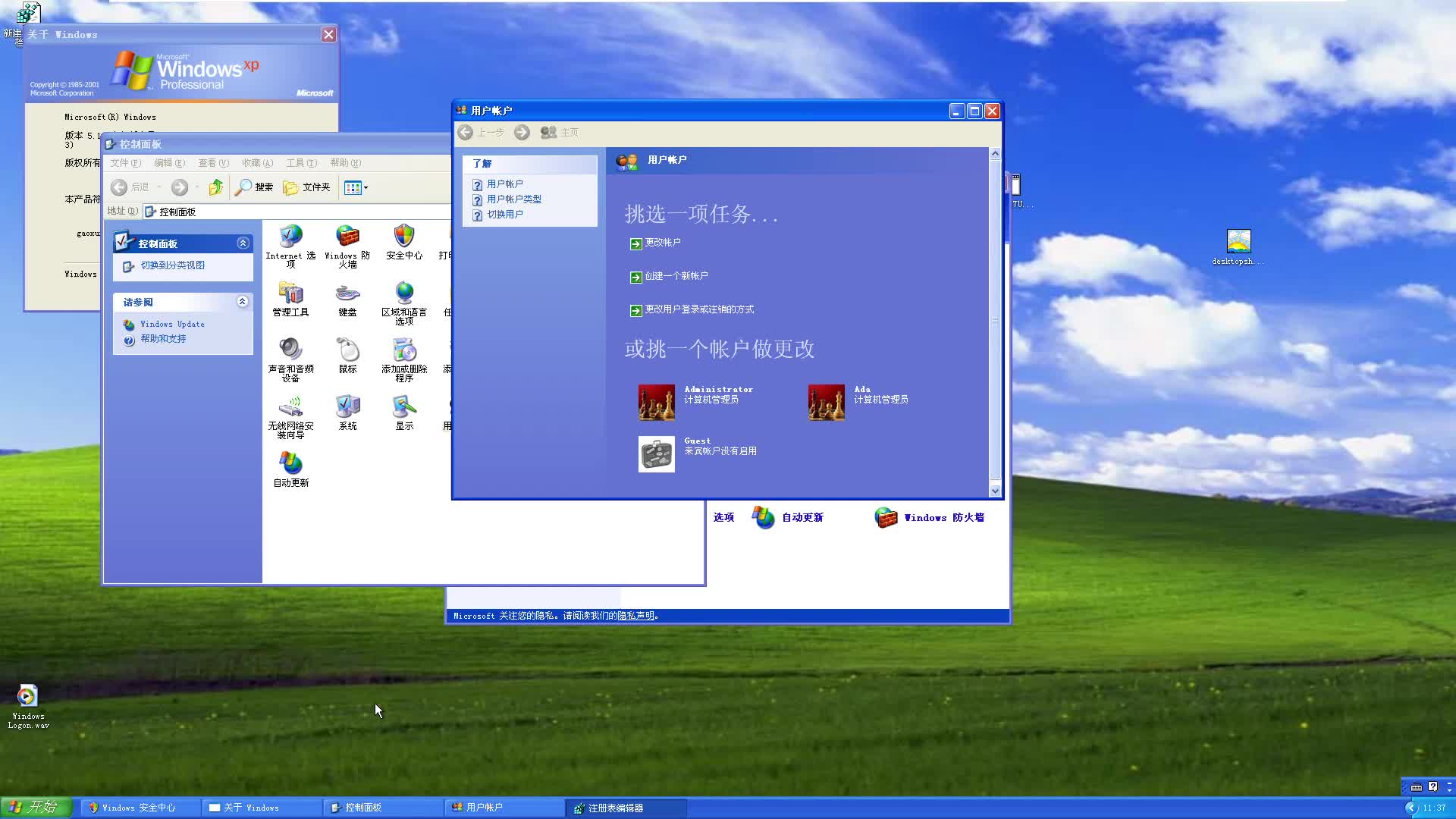This screenshot has width=1456, height=819.
Task: Open Automatic Updates (自动更新) icon in Control Panel grid
Action: point(290,463)
